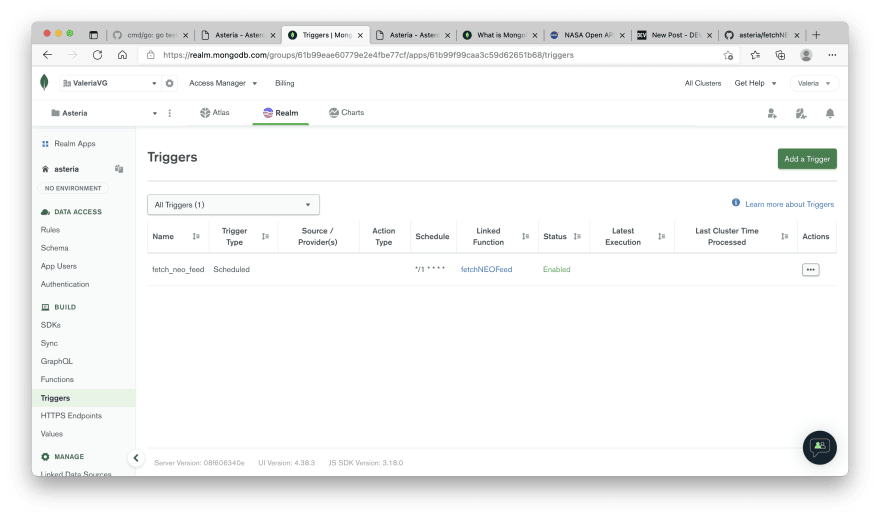Screen dimensions: 880x518
Task: Open Rules under Data Access
Action: click(x=50, y=230)
